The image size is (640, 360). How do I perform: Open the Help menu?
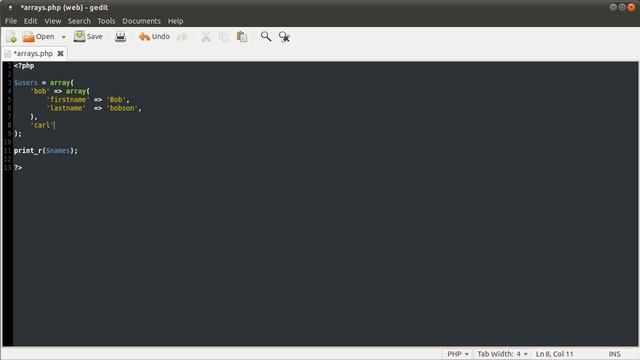(x=176, y=21)
